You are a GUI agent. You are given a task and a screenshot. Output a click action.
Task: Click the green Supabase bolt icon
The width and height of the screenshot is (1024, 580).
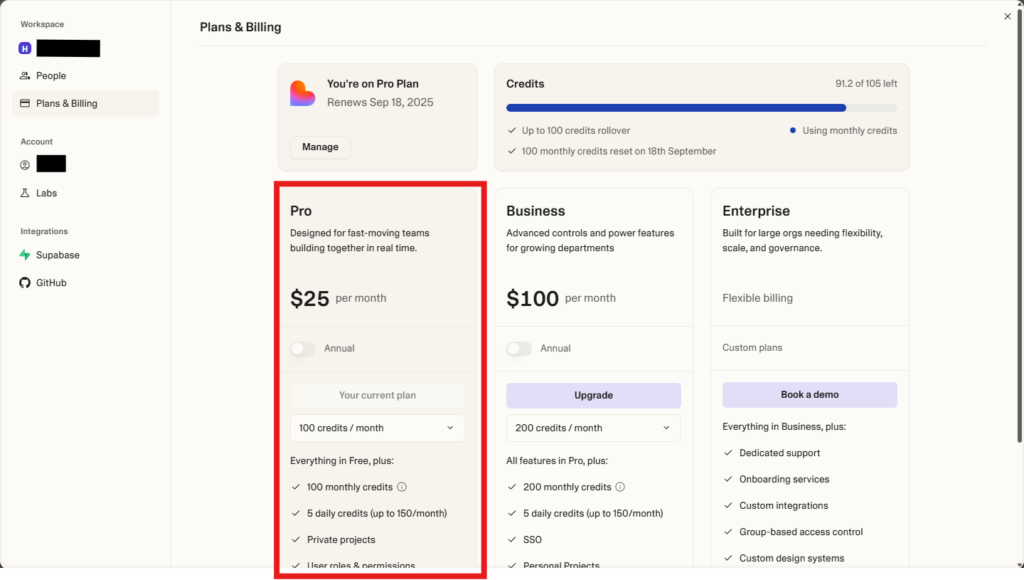tap(25, 255)
